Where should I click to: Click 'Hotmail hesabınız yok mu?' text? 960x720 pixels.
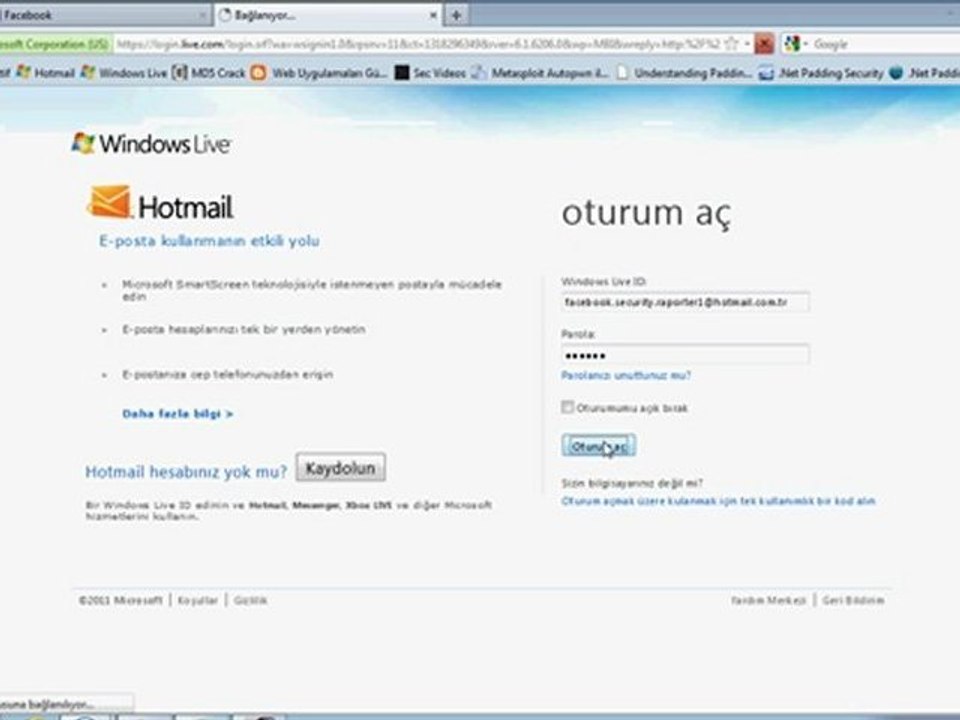(186, 471)
